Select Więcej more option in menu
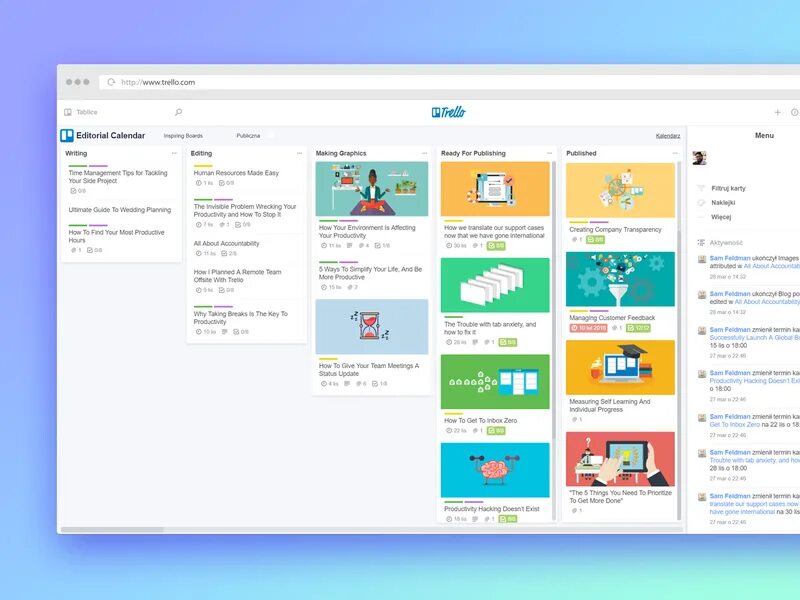The height and width of the screenshot is (600, 800). tap(721, 217)
